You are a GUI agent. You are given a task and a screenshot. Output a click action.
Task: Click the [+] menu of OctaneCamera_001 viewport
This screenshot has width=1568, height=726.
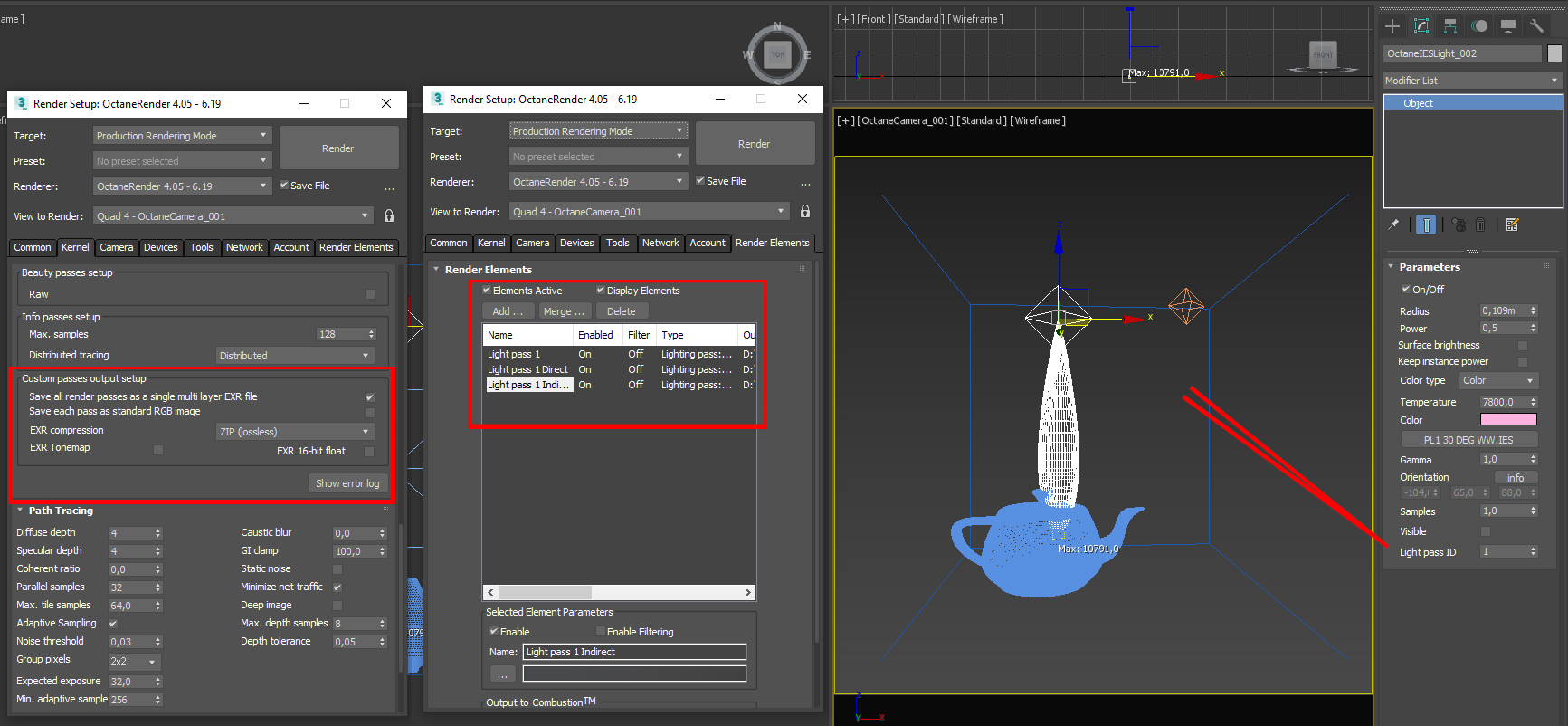[x=844, y=120]
